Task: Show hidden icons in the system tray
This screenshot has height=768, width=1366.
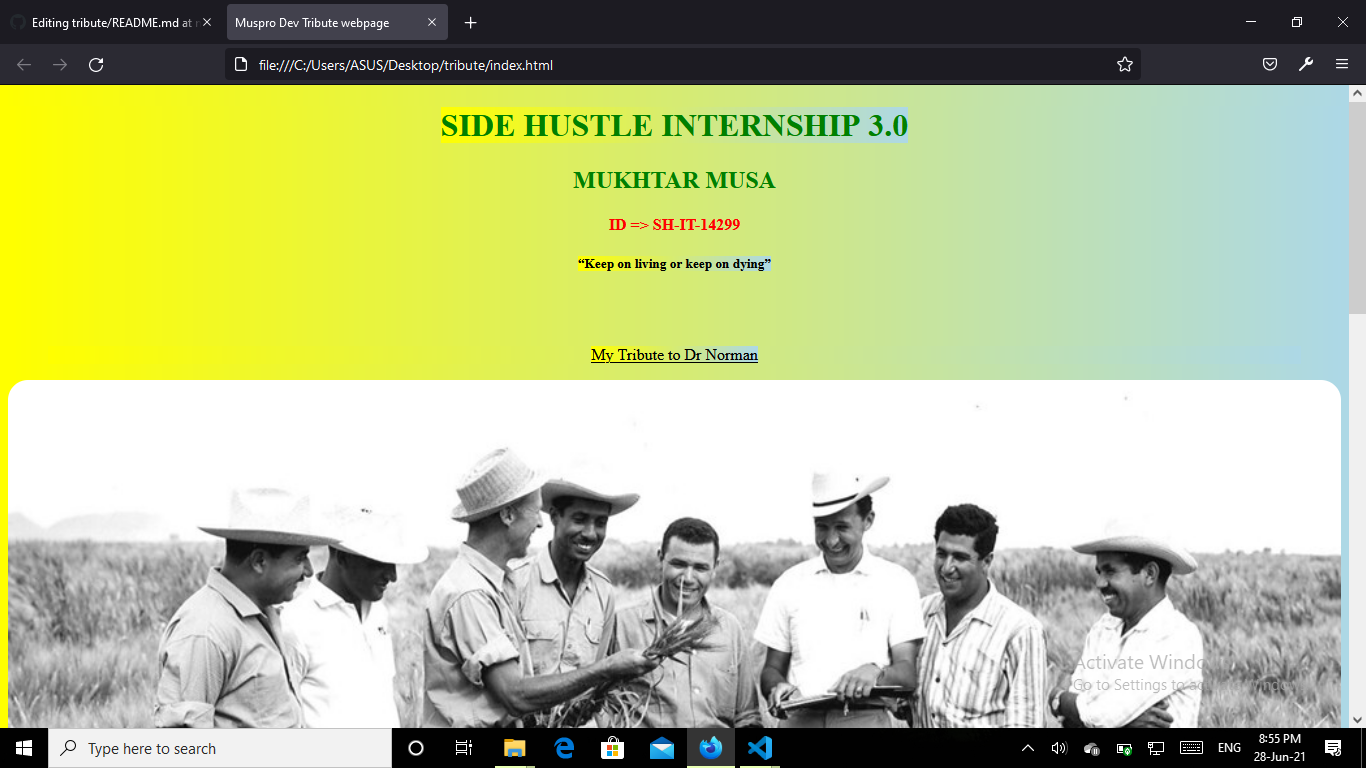Action: (1027, 747)
